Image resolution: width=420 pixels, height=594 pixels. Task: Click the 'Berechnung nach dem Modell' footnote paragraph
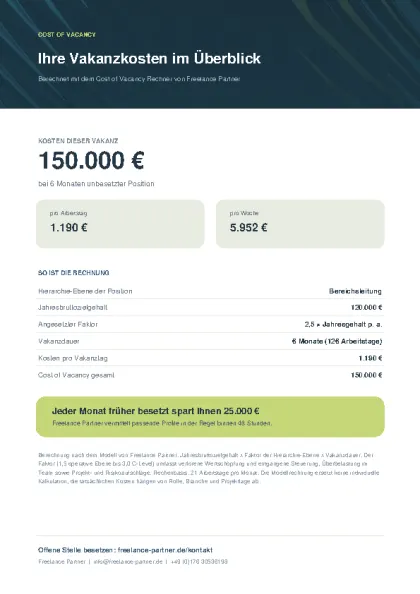coord(209,468)
